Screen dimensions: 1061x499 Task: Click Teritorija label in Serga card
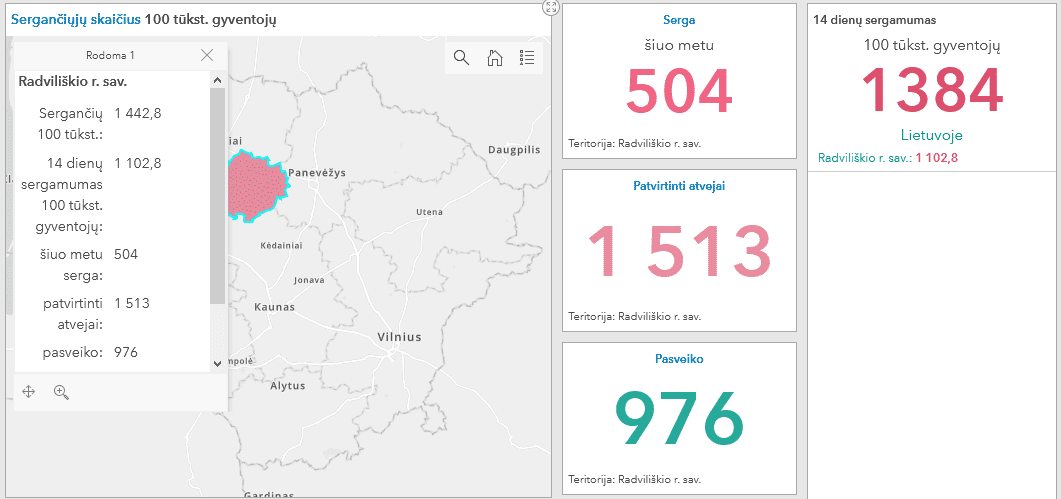tap(635, 144)
